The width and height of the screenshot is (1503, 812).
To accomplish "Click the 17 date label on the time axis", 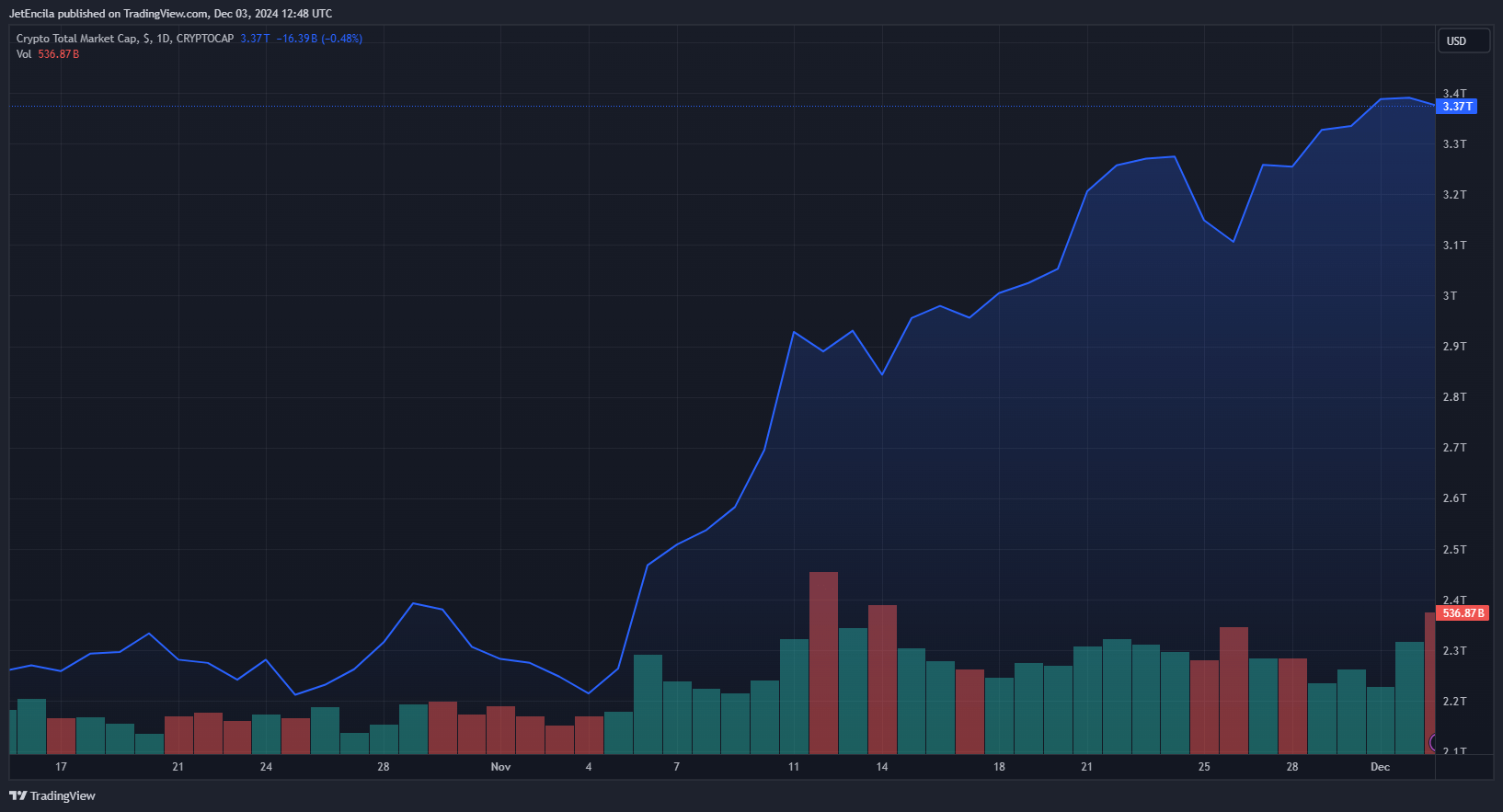I will pos(61,767).
